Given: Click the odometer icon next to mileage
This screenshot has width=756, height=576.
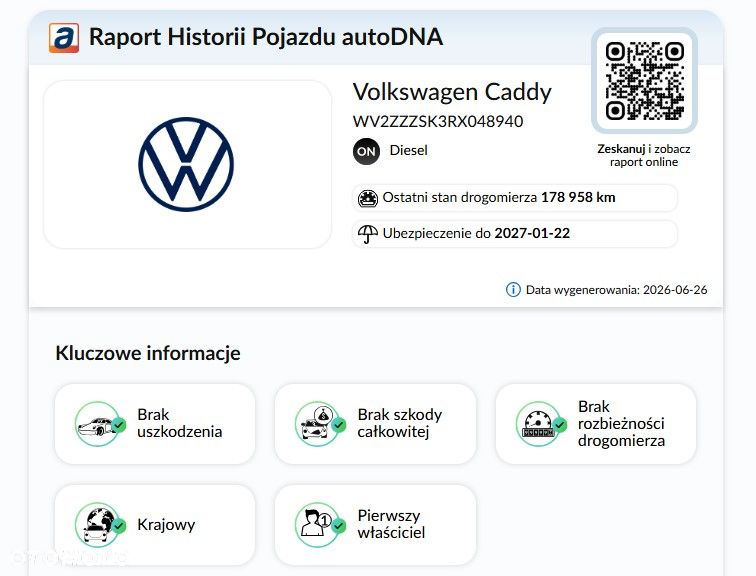Looking at the screenshot, I should (x=367, y=198).
